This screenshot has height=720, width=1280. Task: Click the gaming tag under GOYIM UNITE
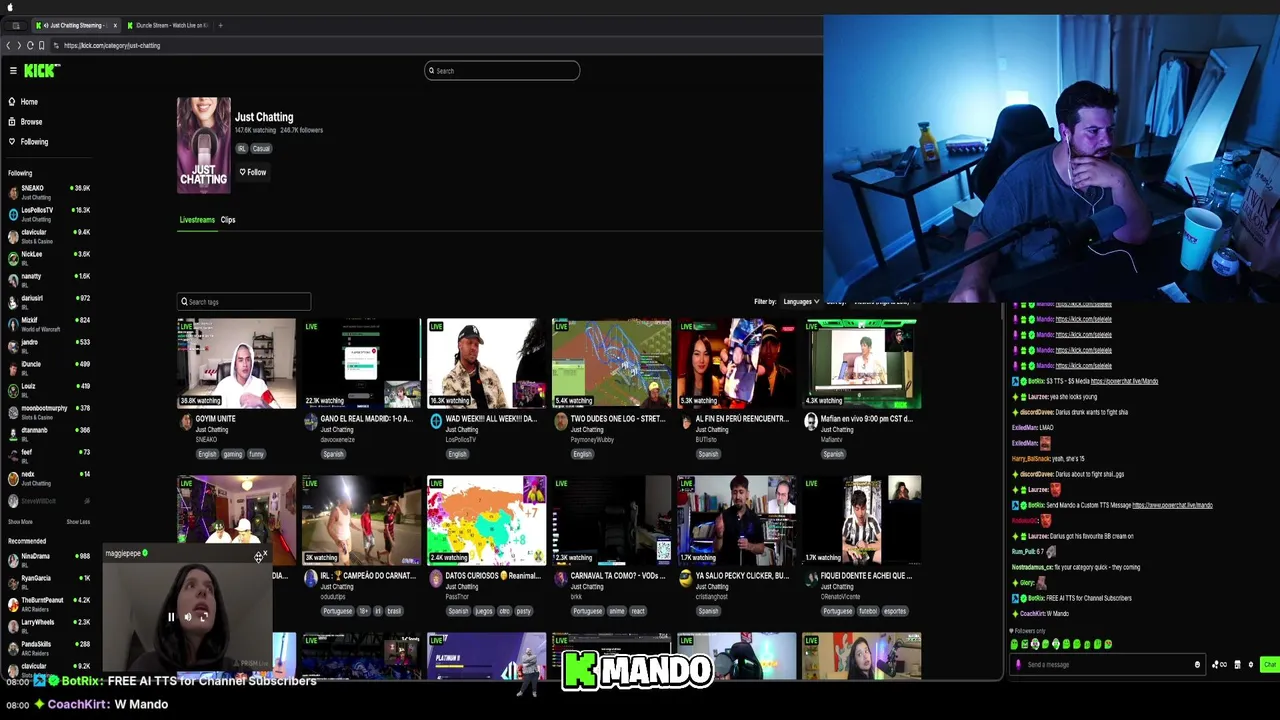(x=232, y=454)
